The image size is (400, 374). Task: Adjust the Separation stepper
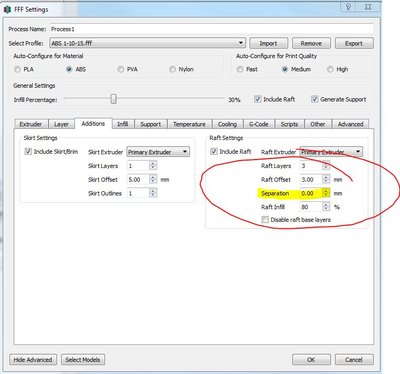tap(326, 193)
